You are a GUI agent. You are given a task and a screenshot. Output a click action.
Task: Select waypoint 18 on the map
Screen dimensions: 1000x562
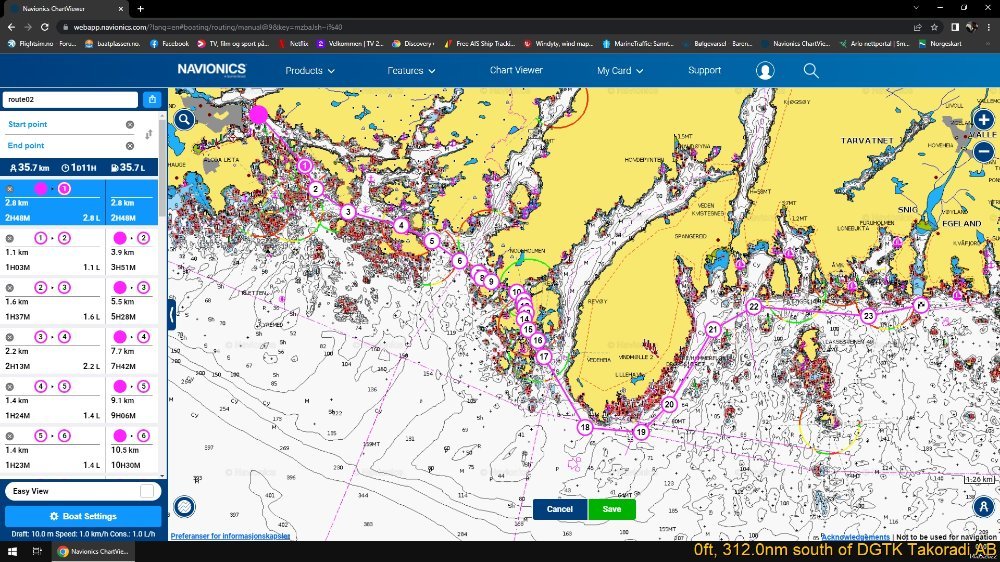(585, 427)
